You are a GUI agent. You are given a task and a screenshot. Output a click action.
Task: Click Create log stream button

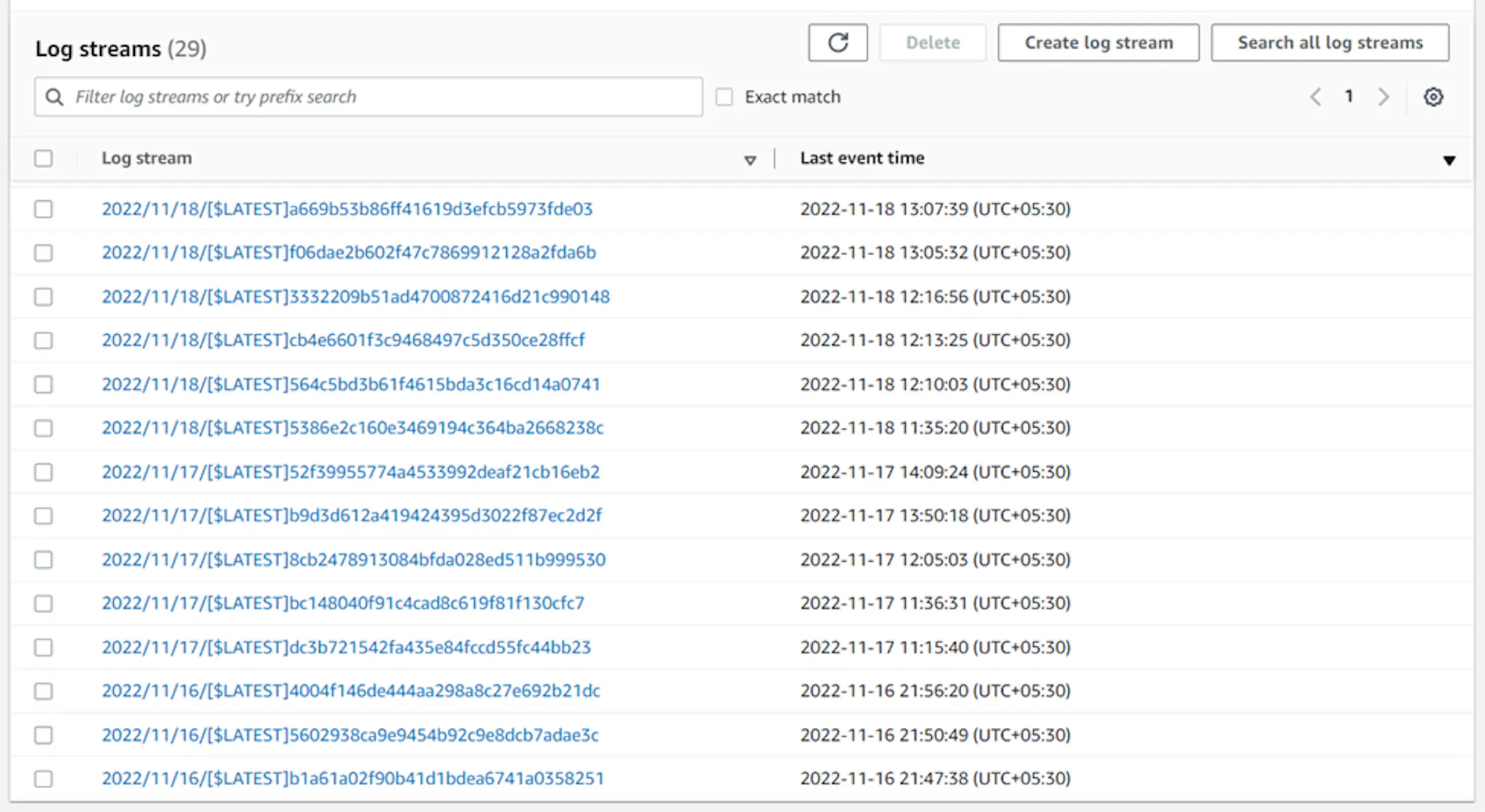[1099, 43]
